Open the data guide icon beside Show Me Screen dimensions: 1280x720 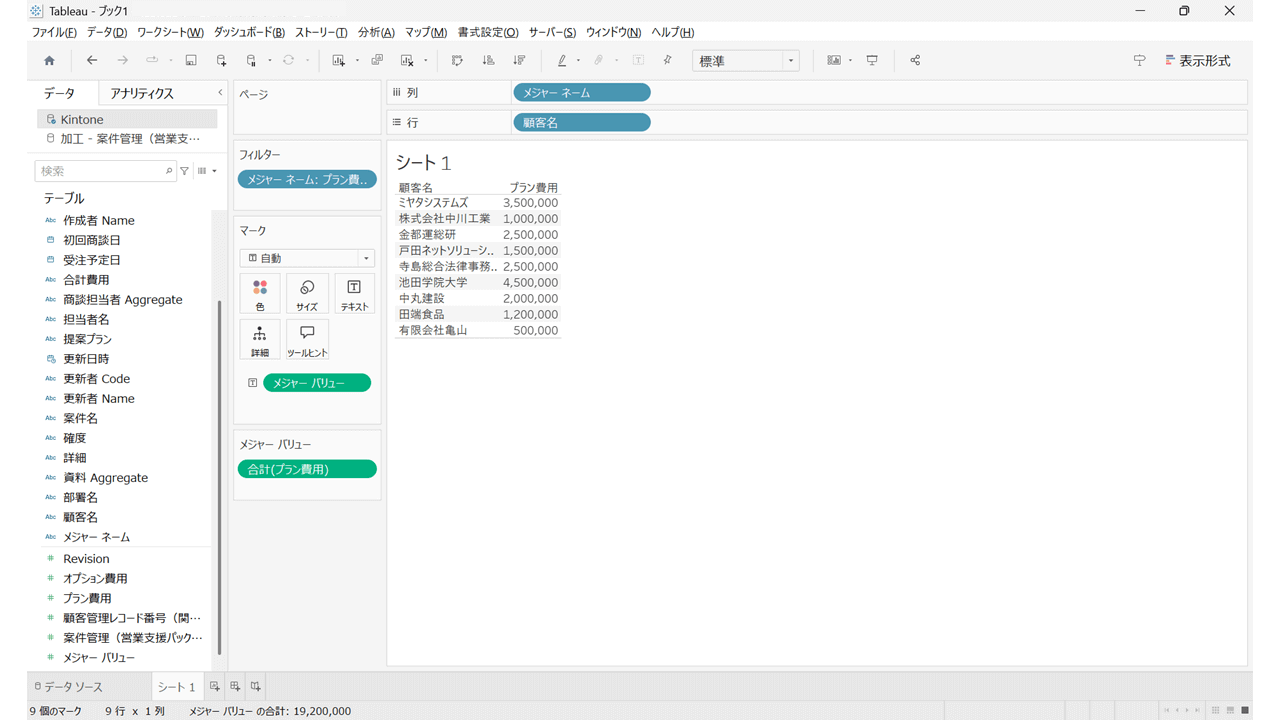point(1139,61)
